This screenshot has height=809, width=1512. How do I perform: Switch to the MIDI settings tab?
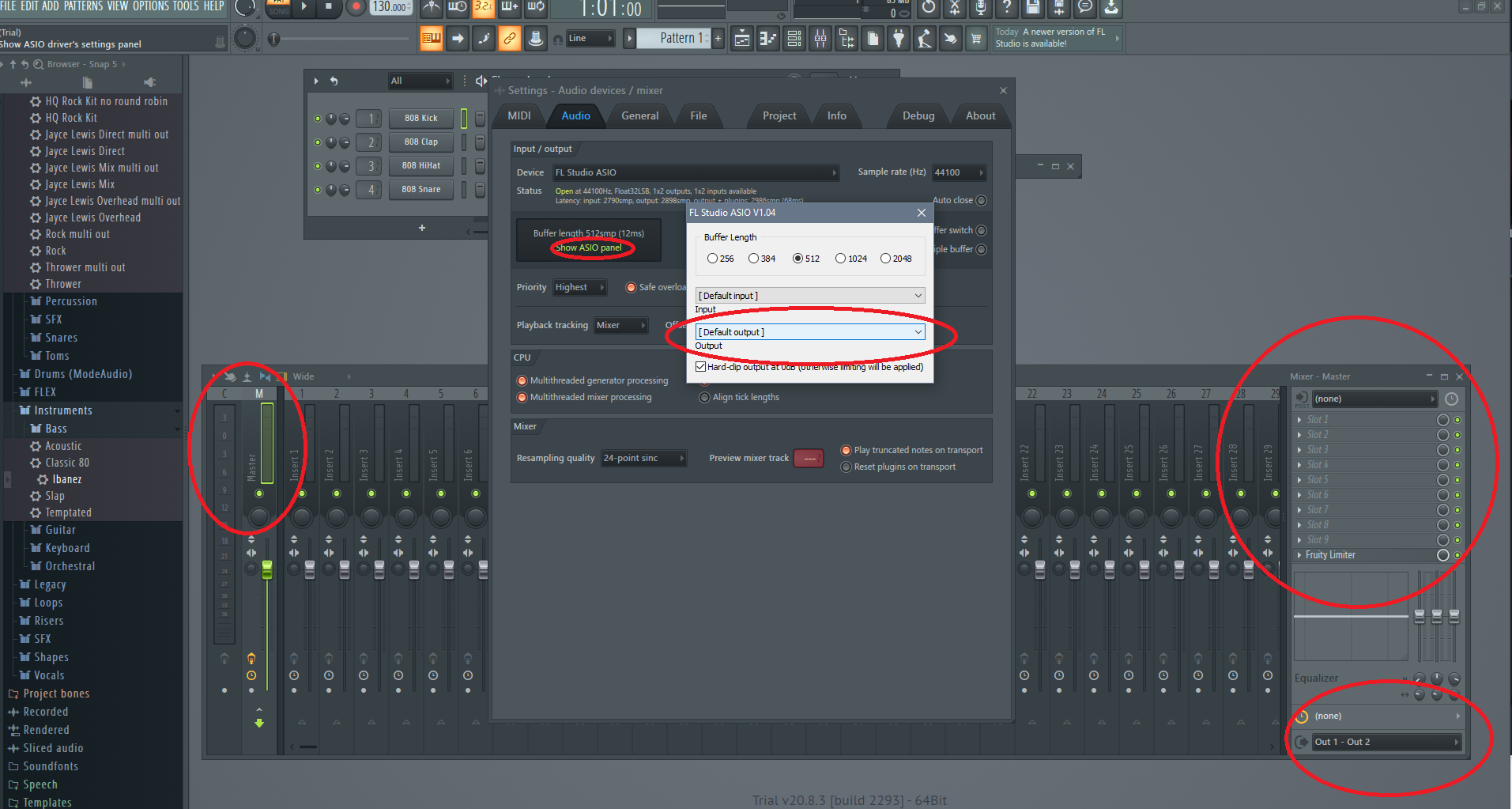519,115
